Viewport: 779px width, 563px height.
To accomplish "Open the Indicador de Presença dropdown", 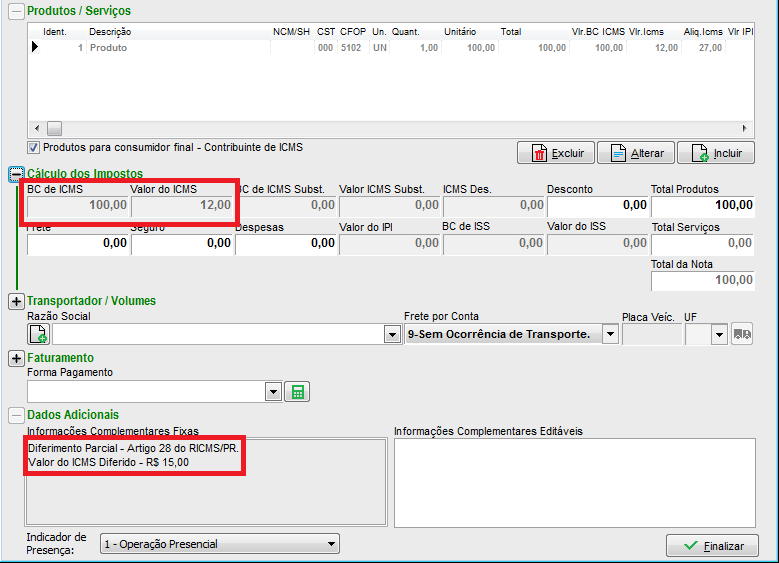I will tap(332, 544).
